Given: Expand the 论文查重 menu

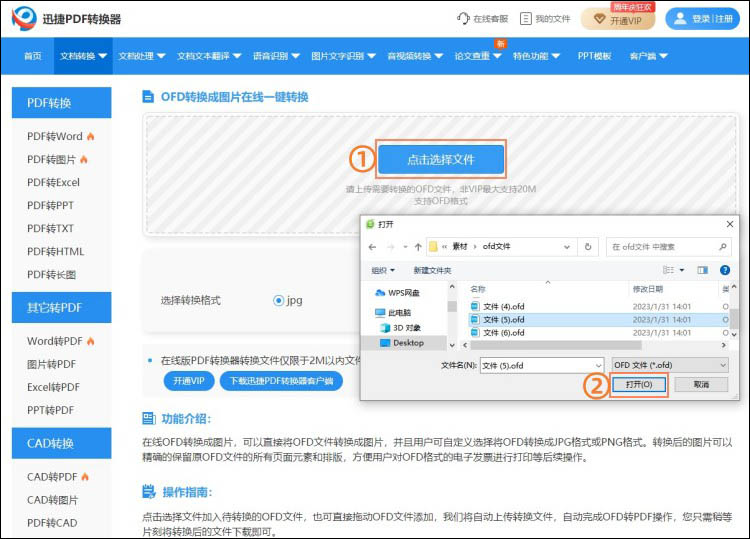Looking at the screenshot, I should (477, 56).
